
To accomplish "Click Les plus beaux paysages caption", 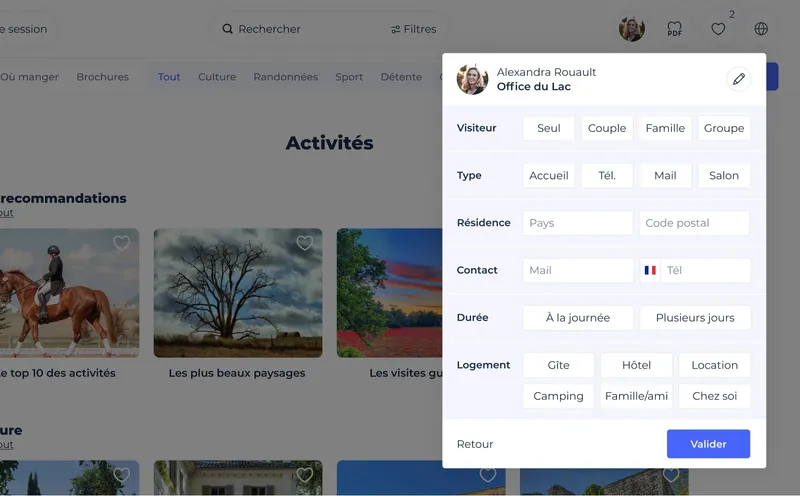I will click(x=237, y=373).
